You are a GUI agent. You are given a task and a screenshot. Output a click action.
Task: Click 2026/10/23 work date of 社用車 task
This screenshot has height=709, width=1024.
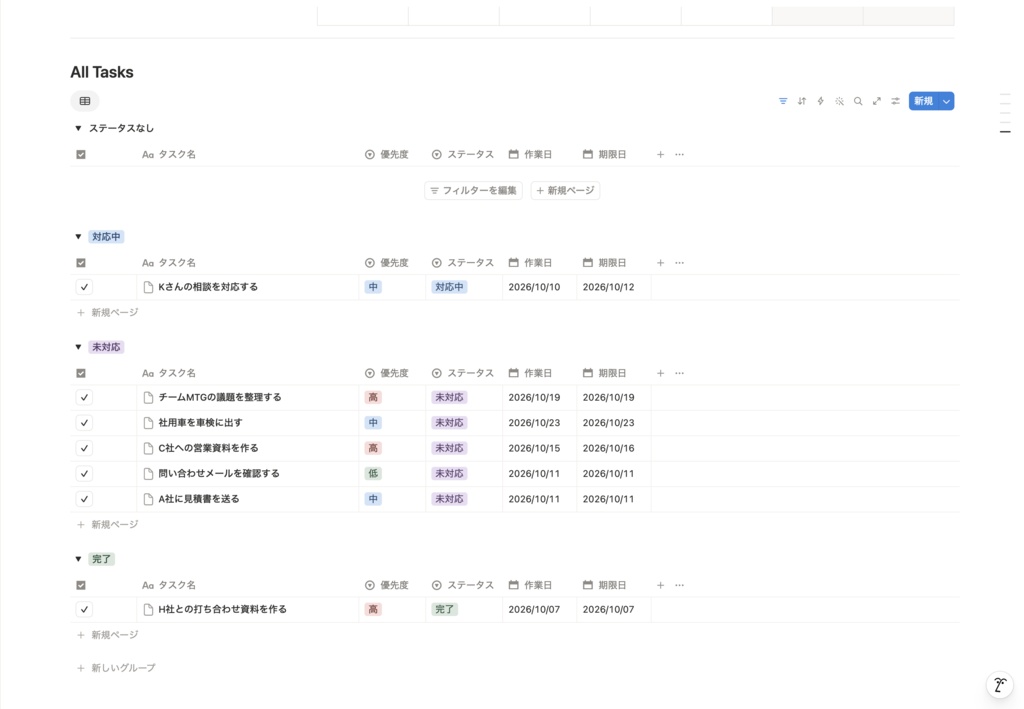(534, 422)
